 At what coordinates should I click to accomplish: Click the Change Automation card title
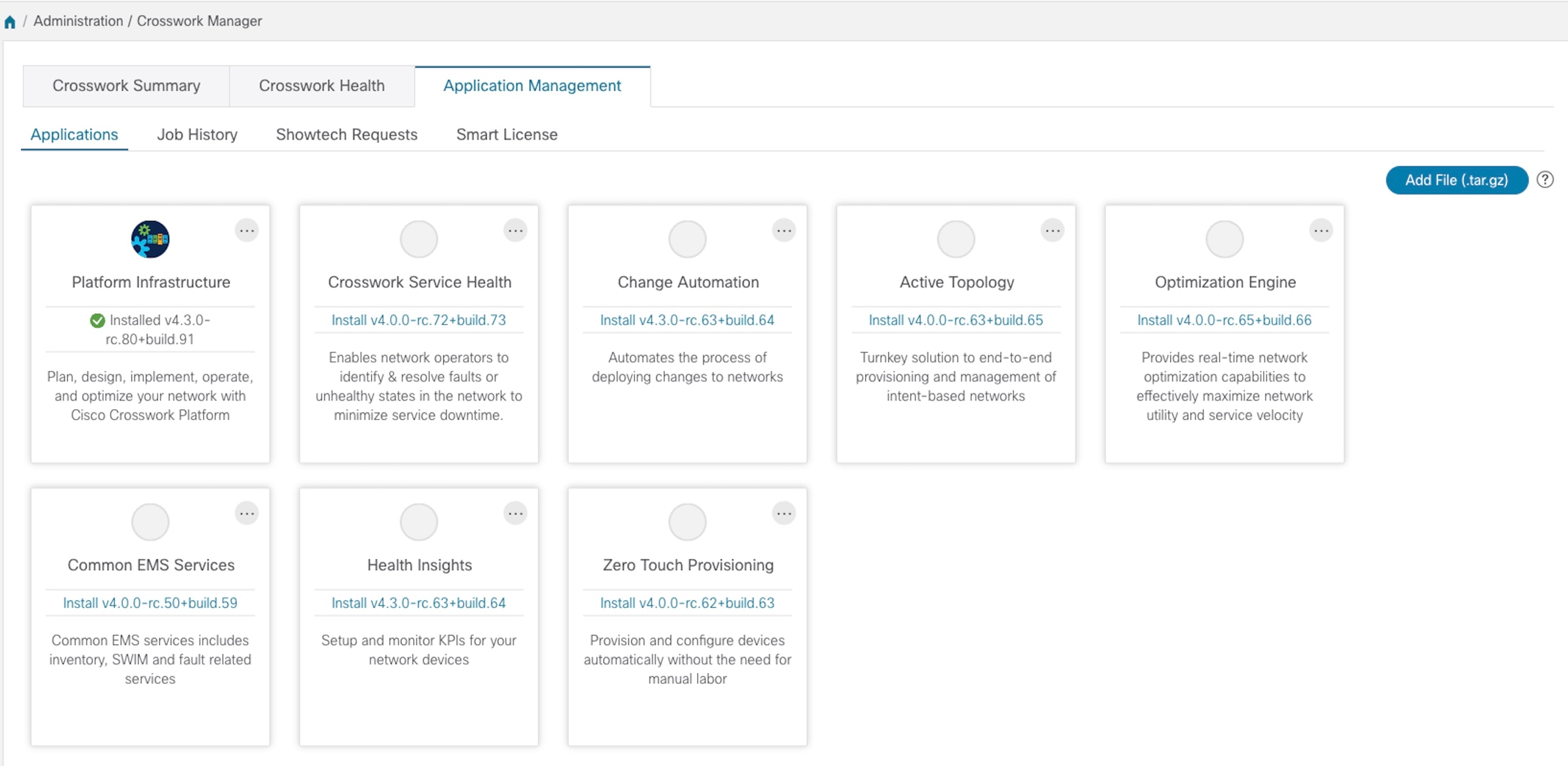pyautogui.click(x=688, y=282)
